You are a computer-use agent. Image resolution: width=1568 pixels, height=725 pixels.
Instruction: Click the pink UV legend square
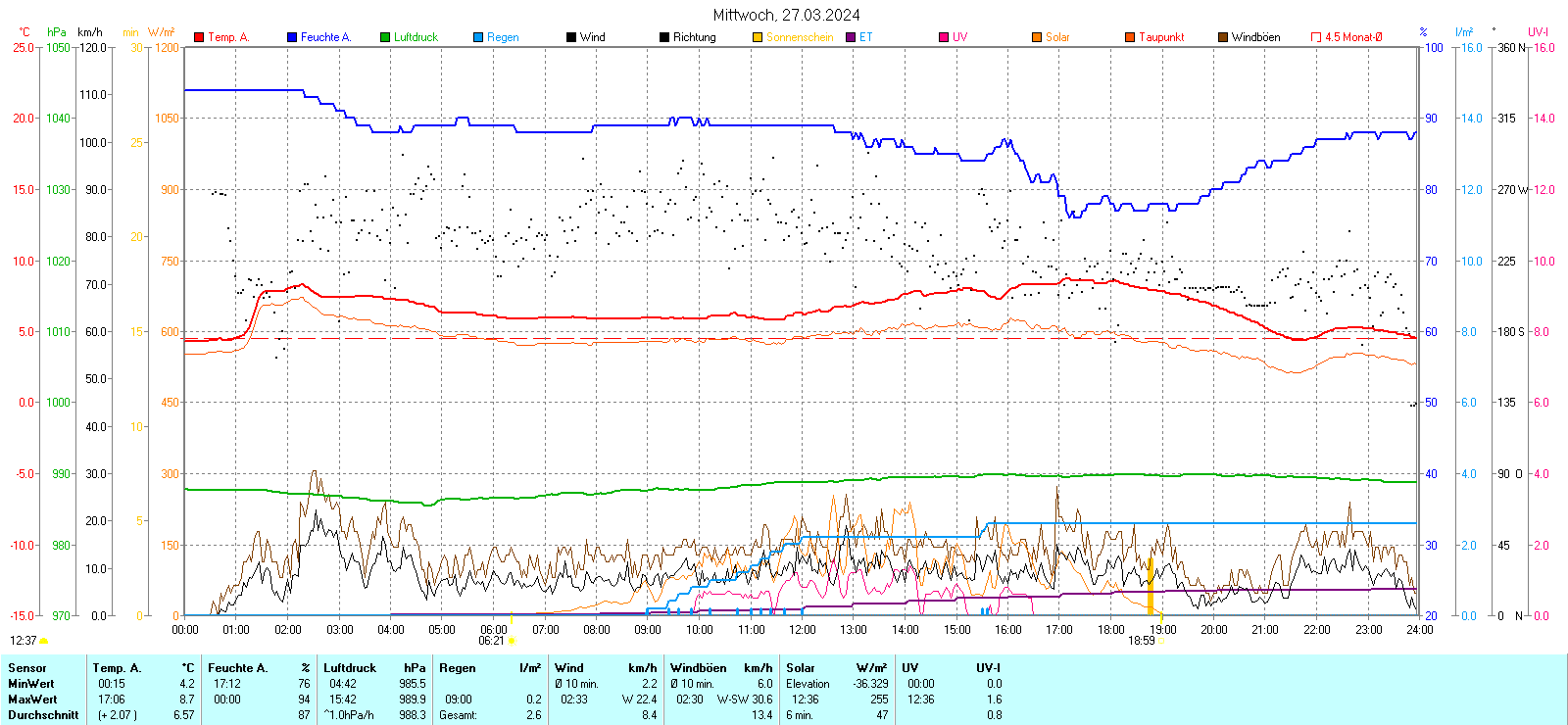[x=944, y=37]
